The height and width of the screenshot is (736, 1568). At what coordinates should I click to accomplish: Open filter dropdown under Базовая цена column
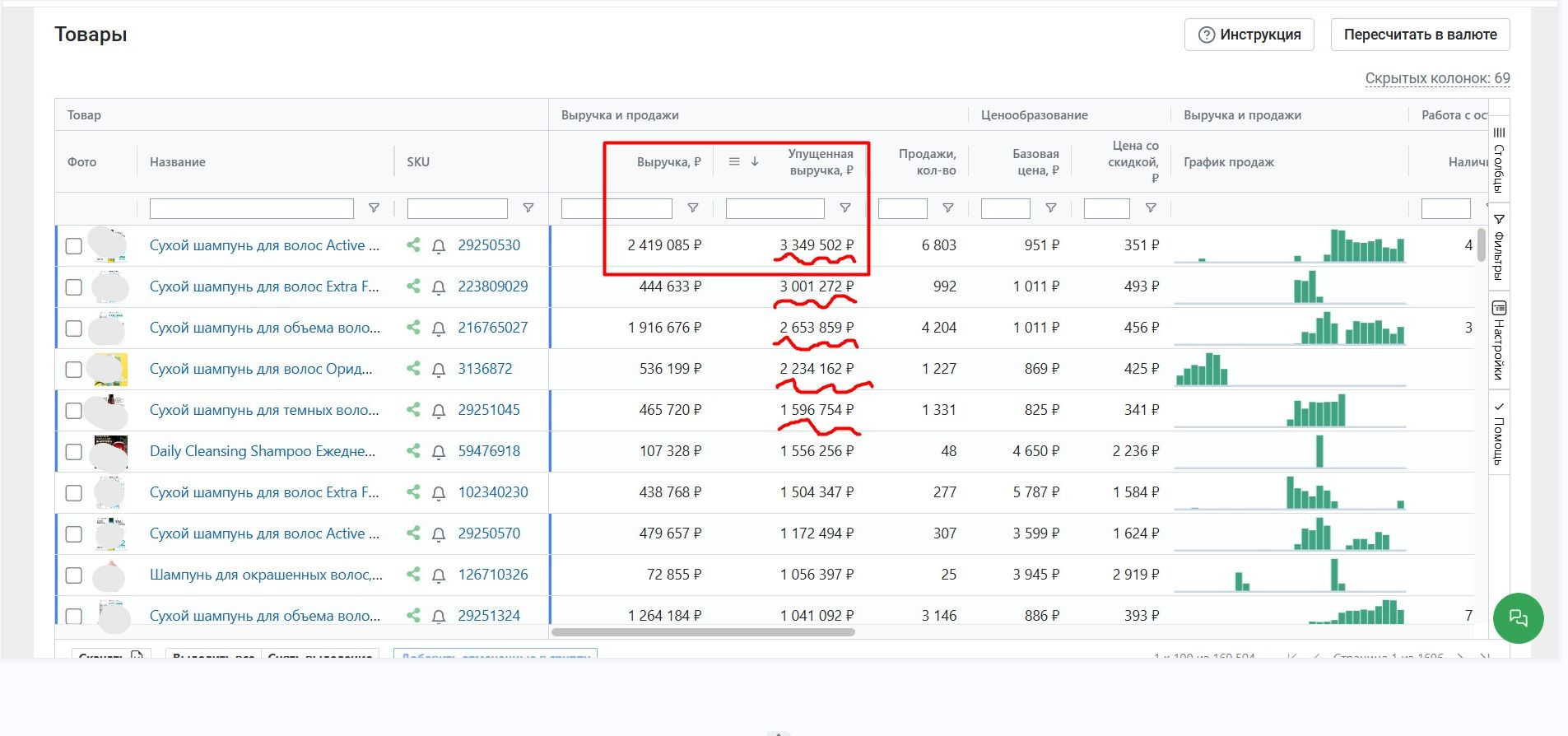click(1051, 208)
